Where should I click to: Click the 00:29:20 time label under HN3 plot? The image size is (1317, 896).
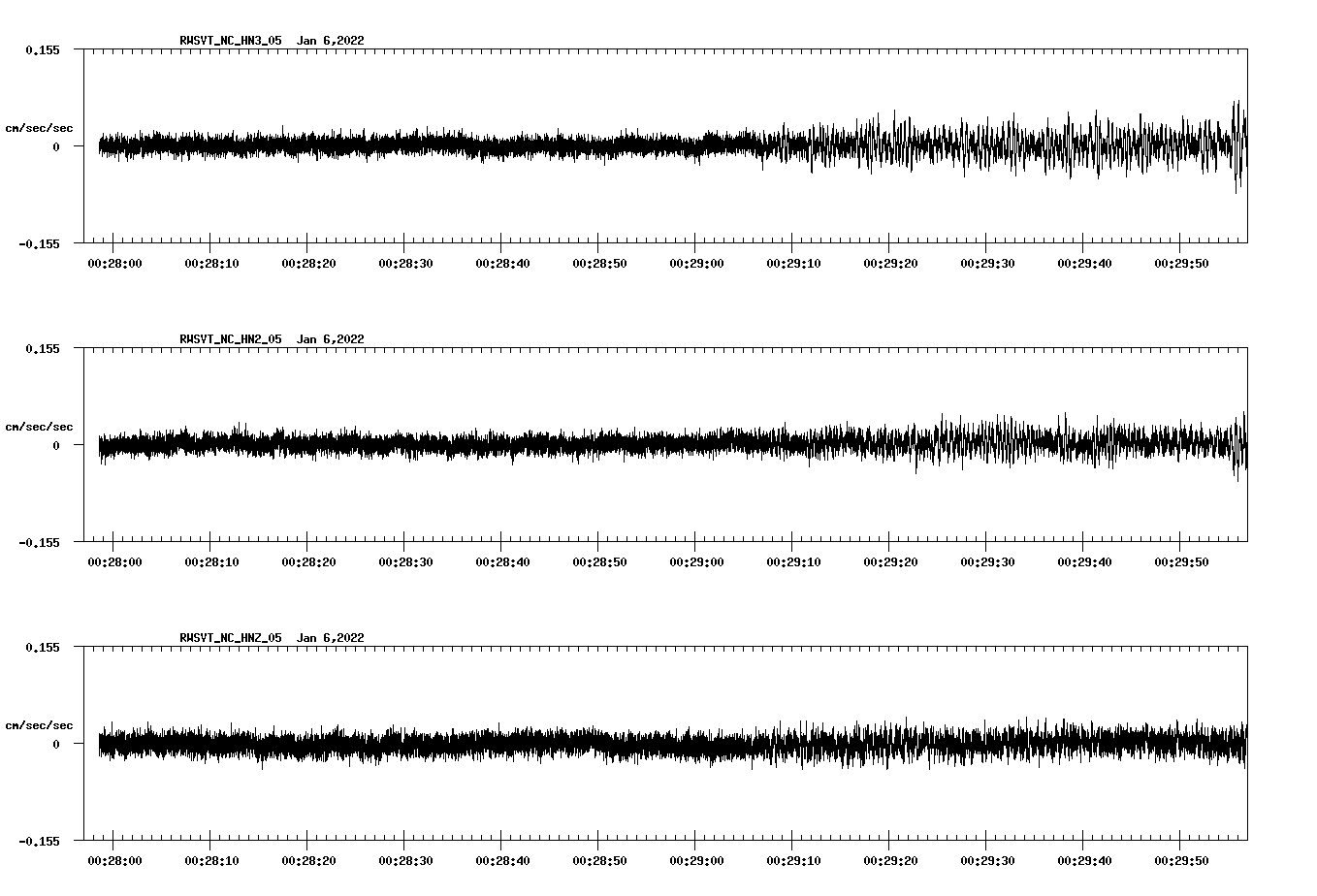(x=890, y=264)
